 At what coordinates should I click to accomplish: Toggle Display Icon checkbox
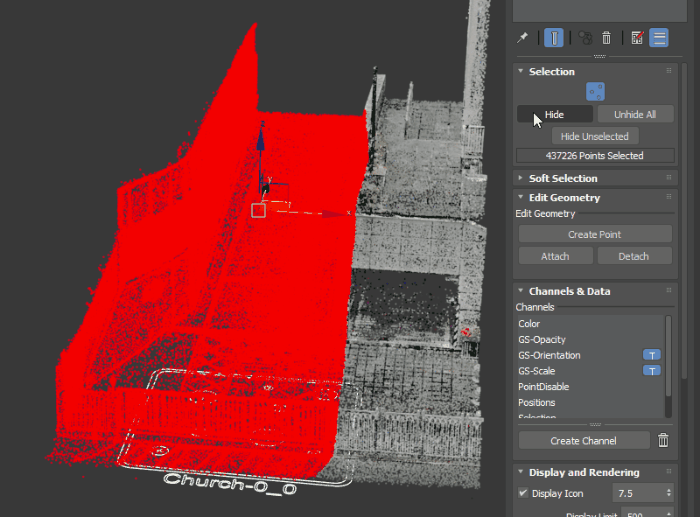(x=523, y=493)
